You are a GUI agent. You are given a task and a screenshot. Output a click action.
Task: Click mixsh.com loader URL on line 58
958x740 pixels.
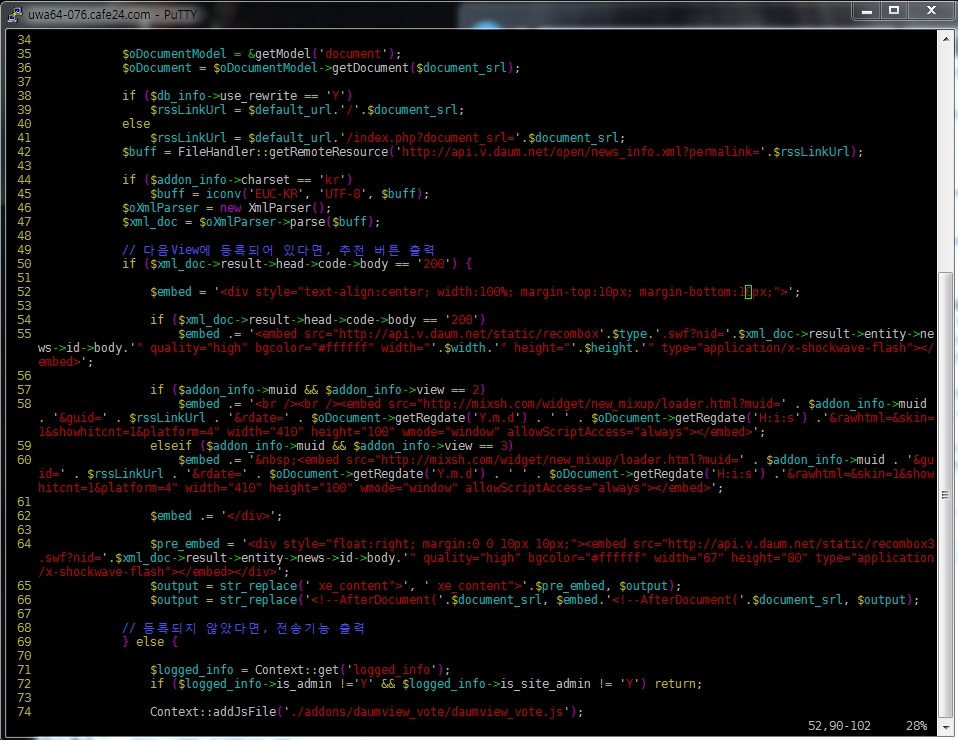602,404
